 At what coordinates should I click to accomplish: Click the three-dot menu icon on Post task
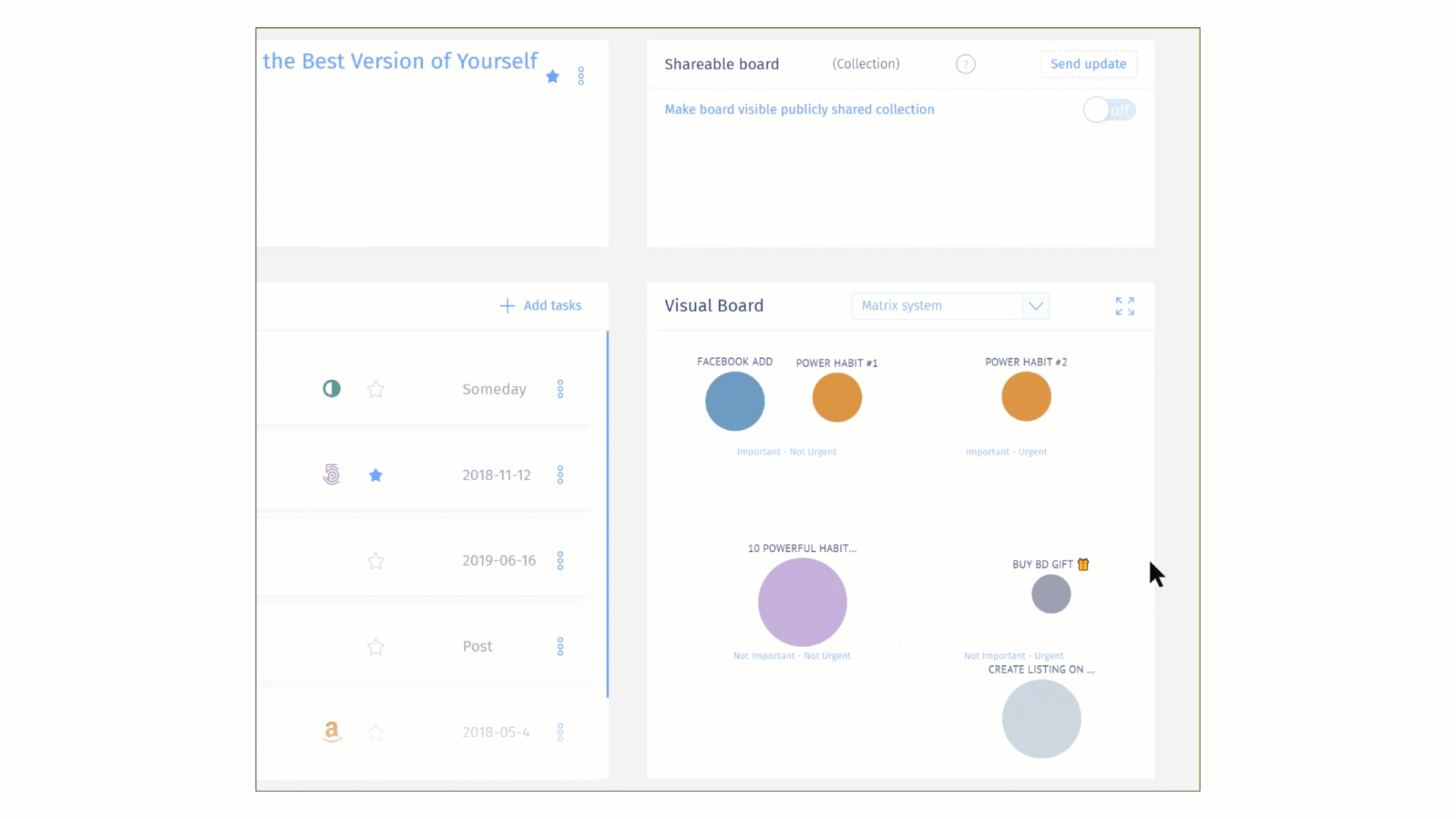561,645
